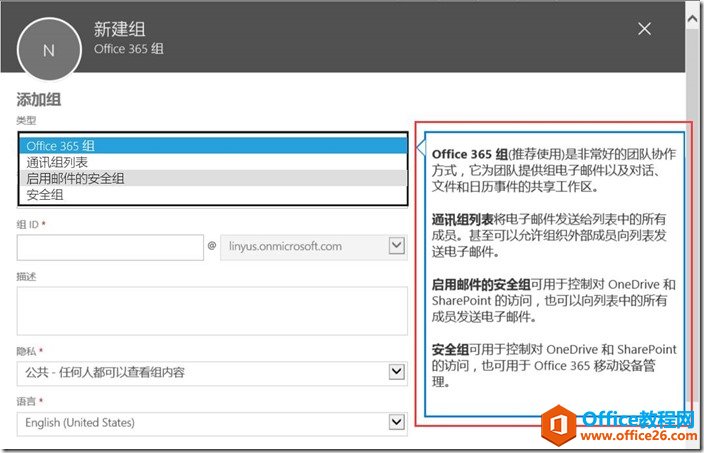
Task: Click bold 安全组 term in help tooltip
Action: [450, 350]
